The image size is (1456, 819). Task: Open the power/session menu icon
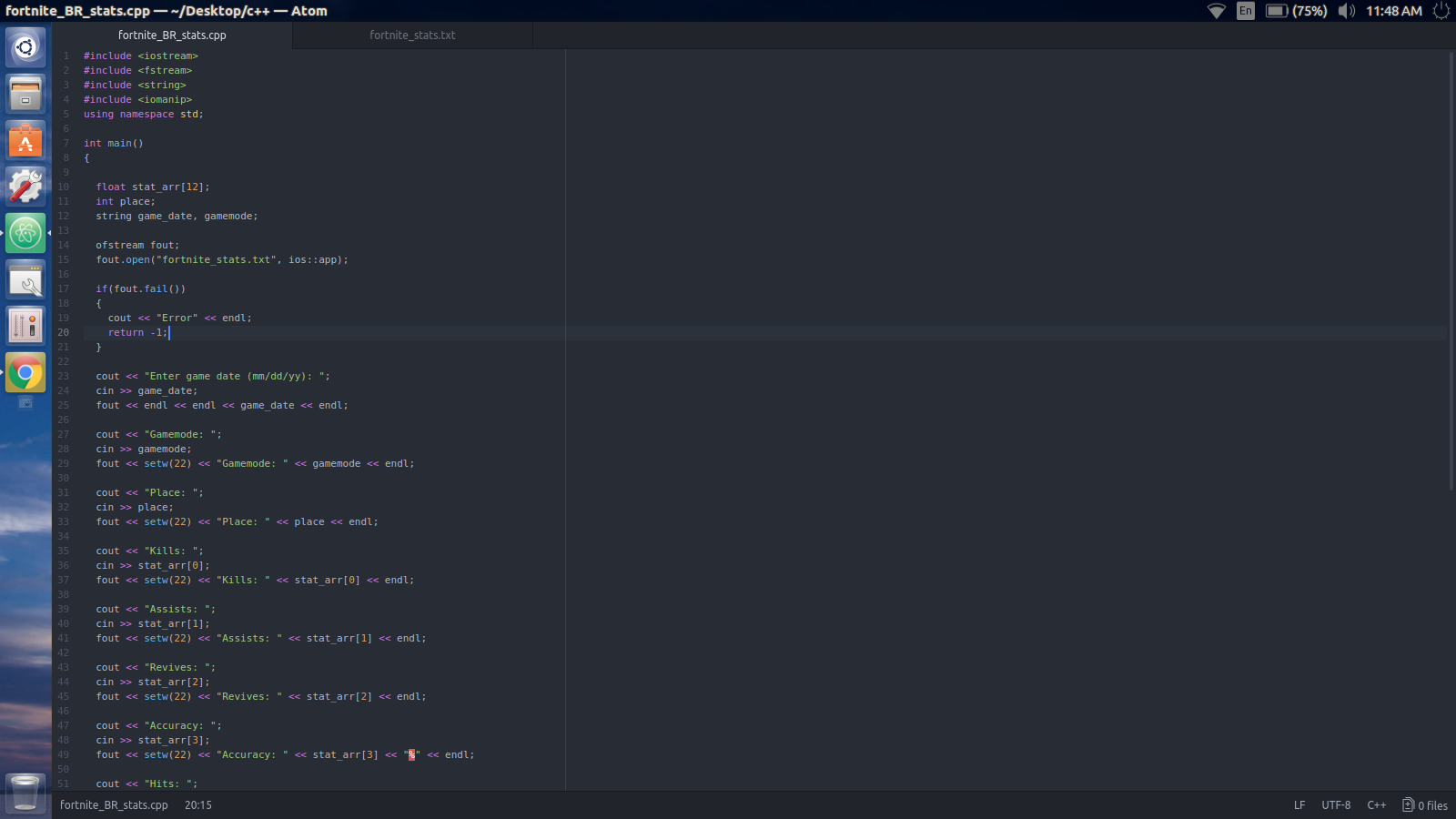click(1440, 11)
